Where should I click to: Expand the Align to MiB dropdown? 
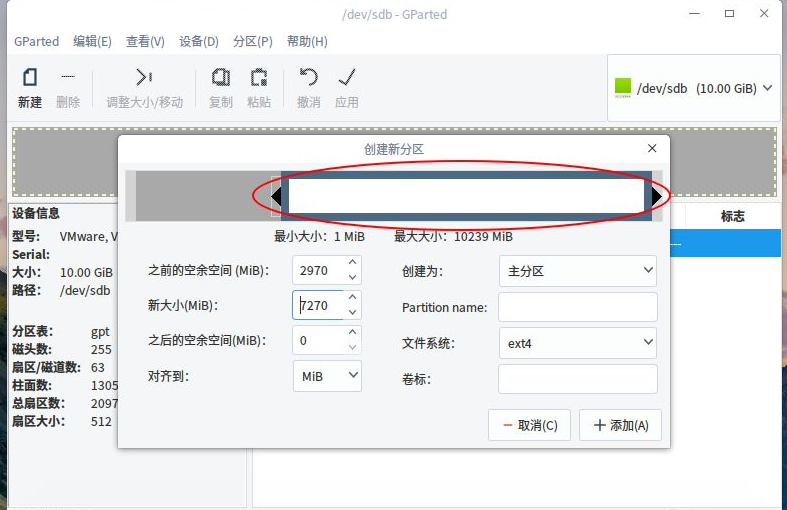pos(327,376)
